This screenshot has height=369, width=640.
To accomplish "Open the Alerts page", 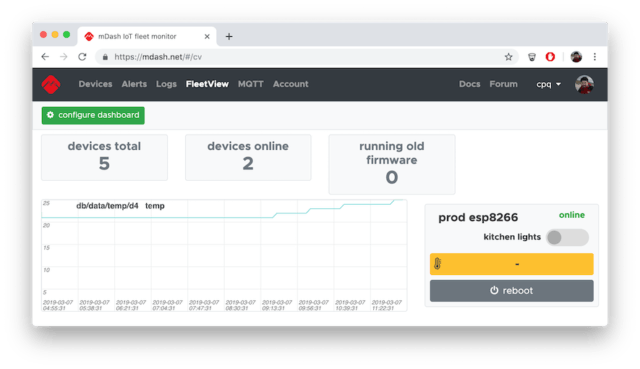I will [134, 84].
